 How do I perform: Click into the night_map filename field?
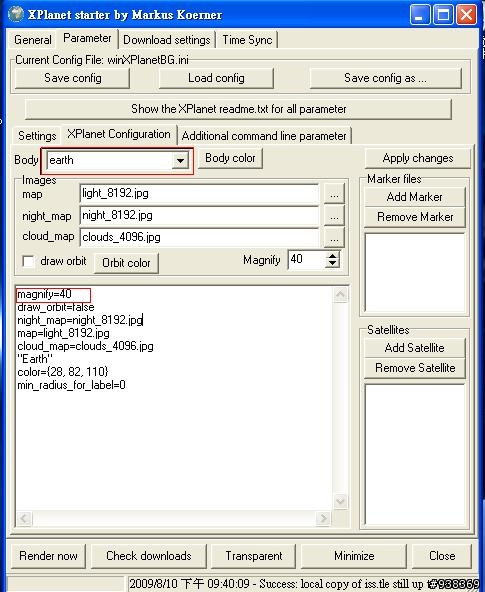(x=199, y=216)
